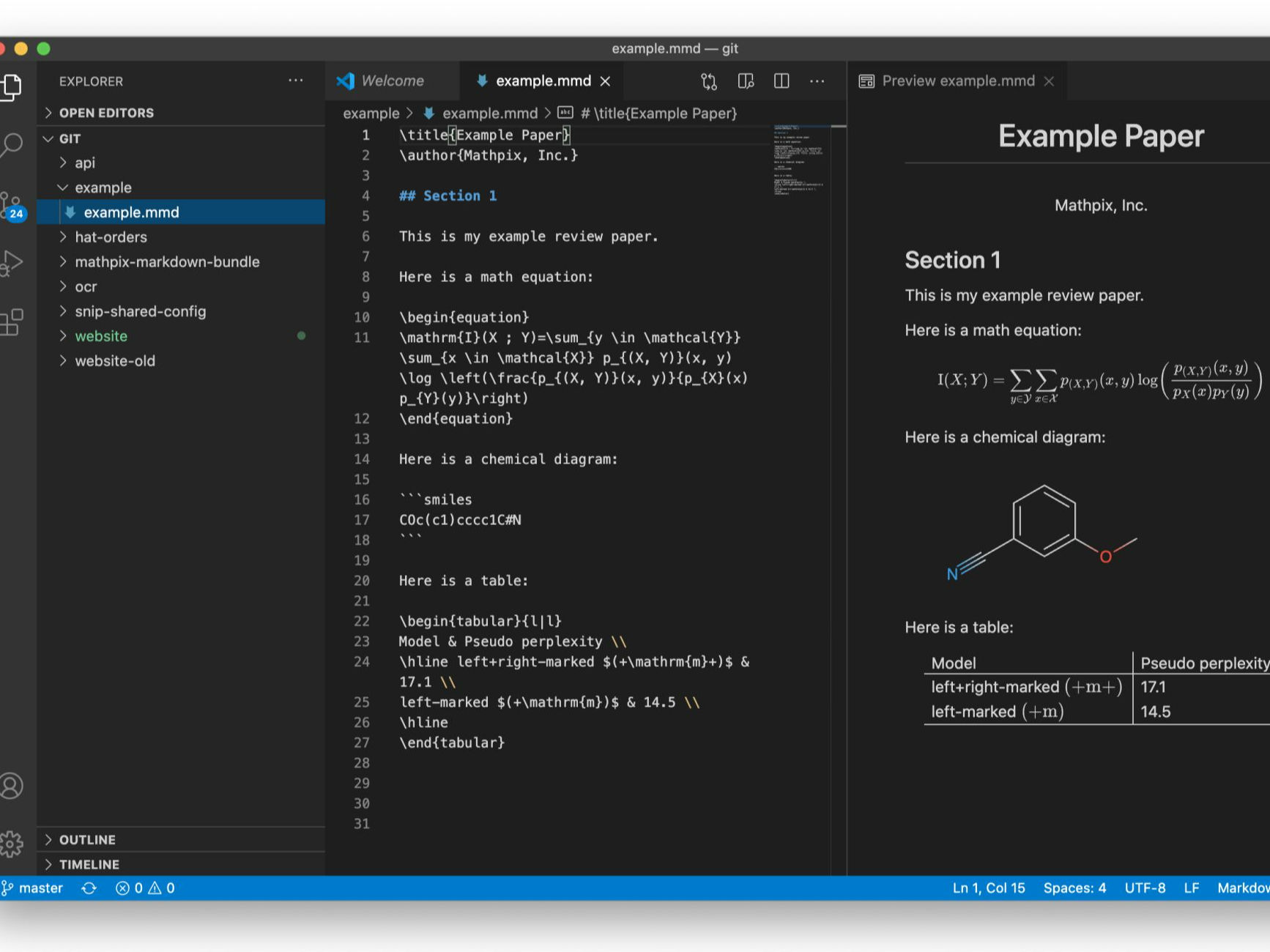Collapse the GIT folder section

tap(180, 138)
